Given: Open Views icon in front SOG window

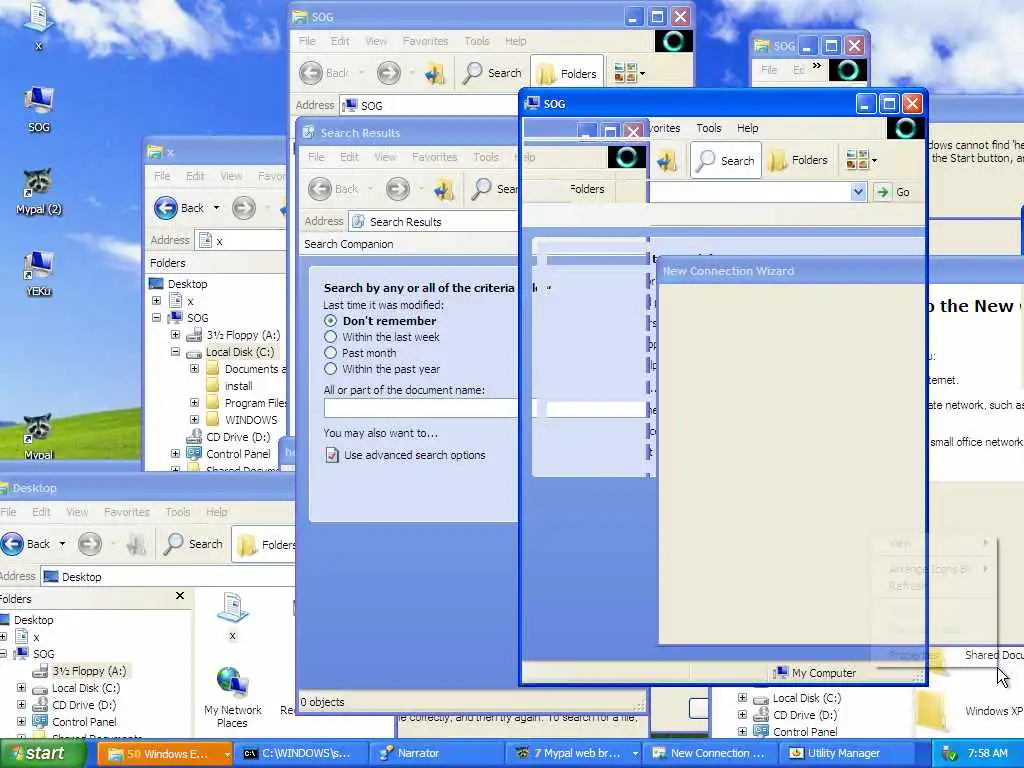Looking at the screenshot, I should pos(861,160).
